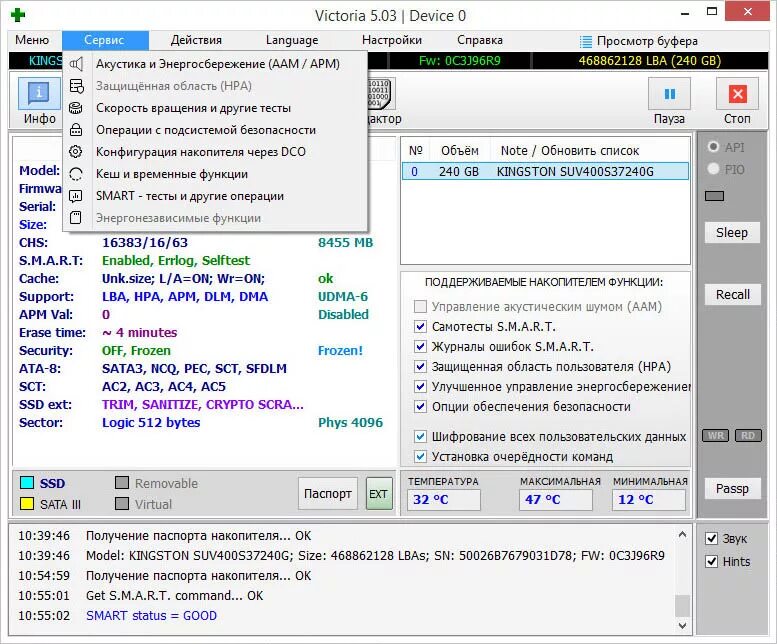Open the Language menu
Viewport: 777px width, 644px height.
292,40
